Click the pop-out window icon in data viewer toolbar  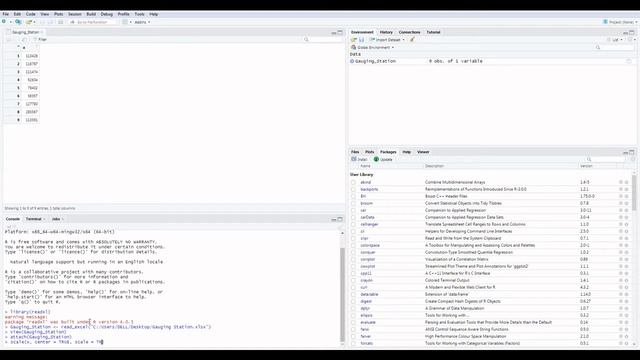(x=24, y=40)
